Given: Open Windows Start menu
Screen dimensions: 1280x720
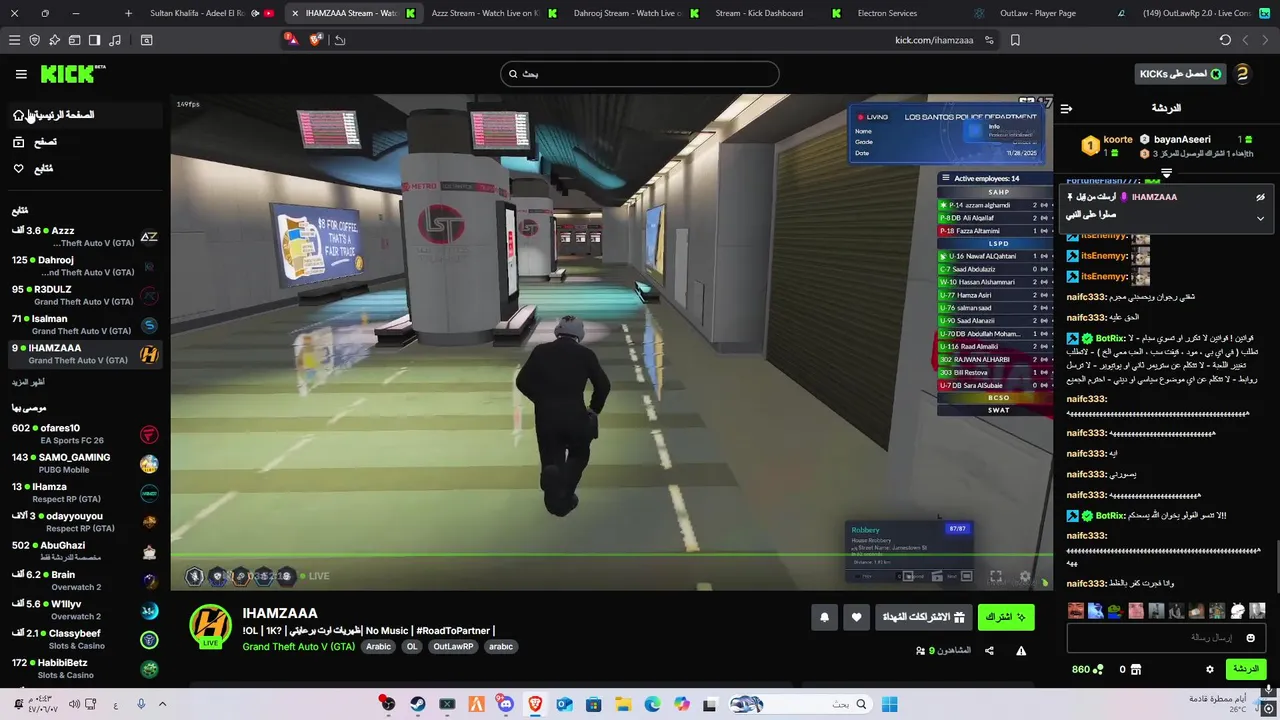Looking at the screenshot, I should coord(890,704).
